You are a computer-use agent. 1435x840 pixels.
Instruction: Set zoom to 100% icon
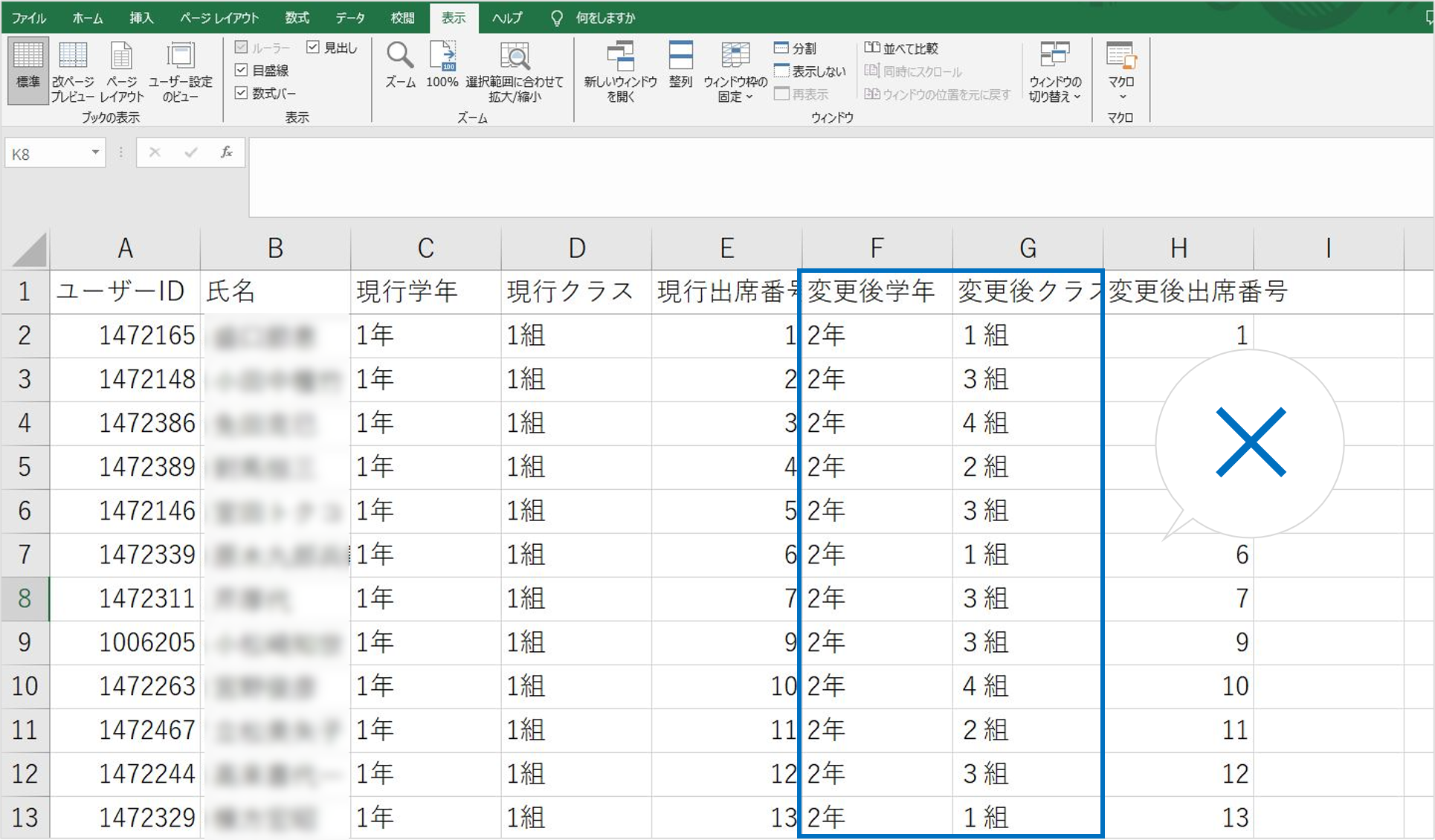click(x=442, y=56)
